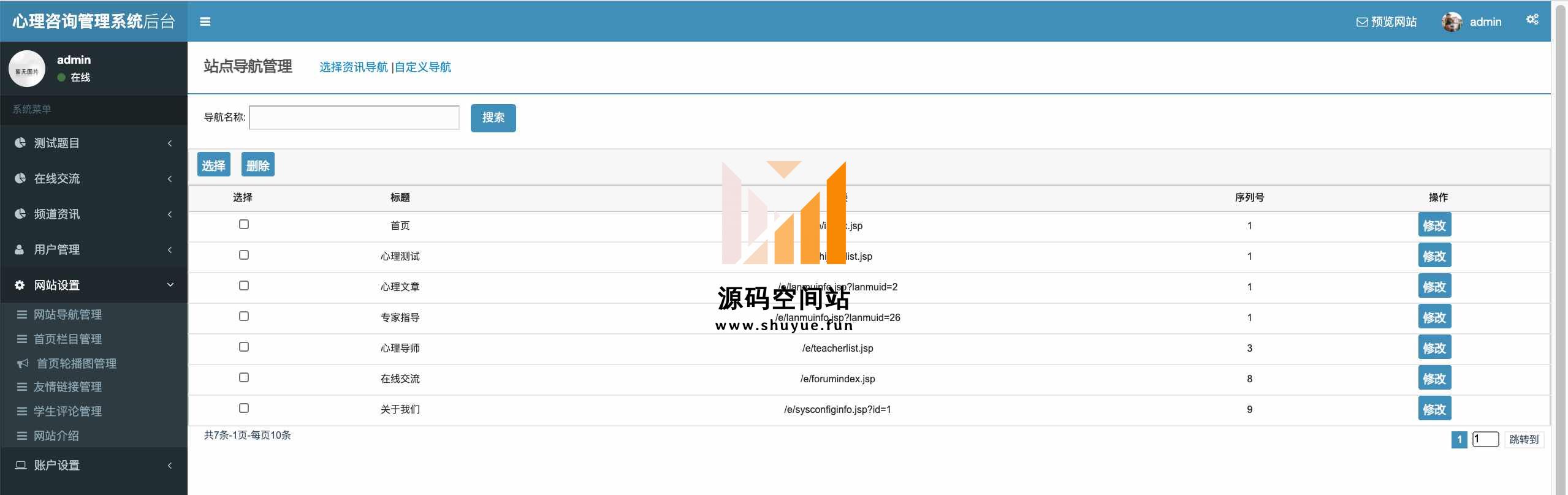Select the 心理导师 row checkbox
Image resolution: width=1568 pixels, height=495 pixels.
[x=244, y=347]
